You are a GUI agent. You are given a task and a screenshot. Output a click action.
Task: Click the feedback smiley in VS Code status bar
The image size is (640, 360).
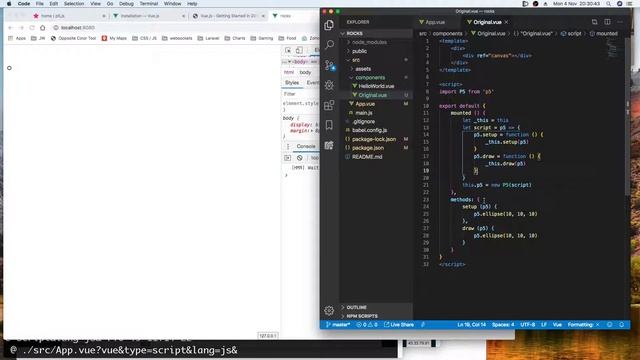pyautogui.click(x=609, y=325)
